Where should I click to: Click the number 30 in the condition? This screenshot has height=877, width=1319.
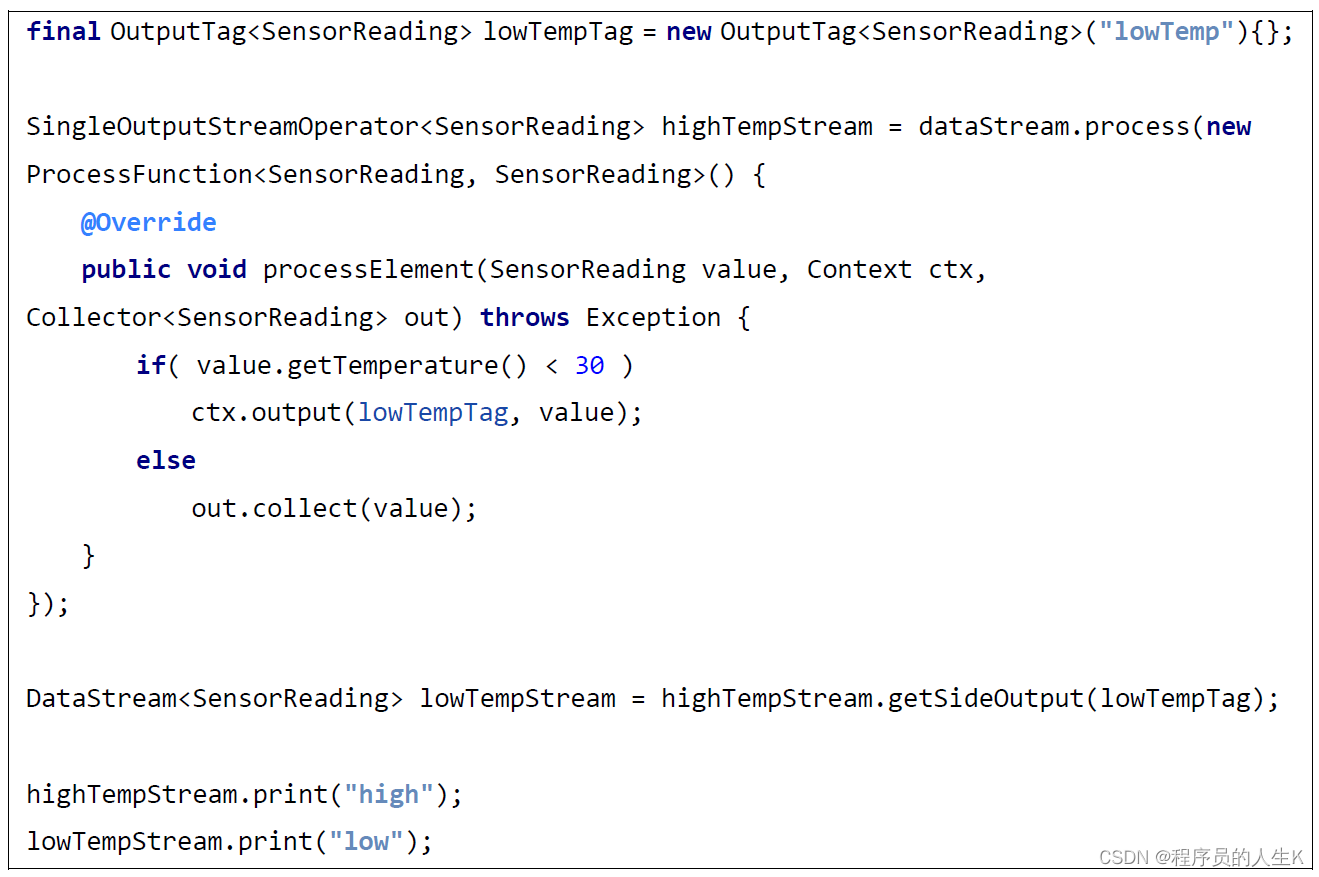click(589, 366)
